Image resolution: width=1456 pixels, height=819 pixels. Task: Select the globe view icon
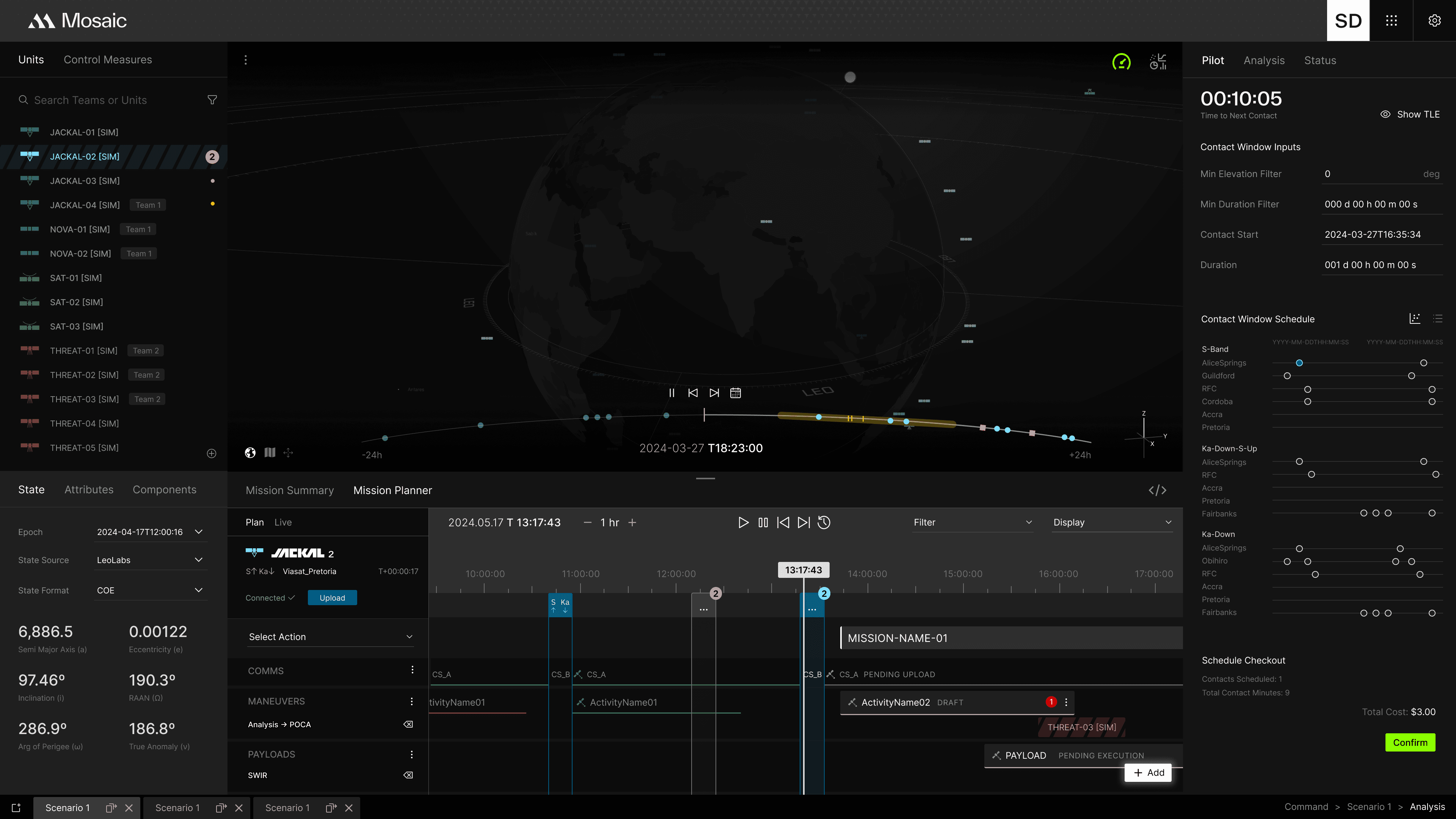click(250, 453)
